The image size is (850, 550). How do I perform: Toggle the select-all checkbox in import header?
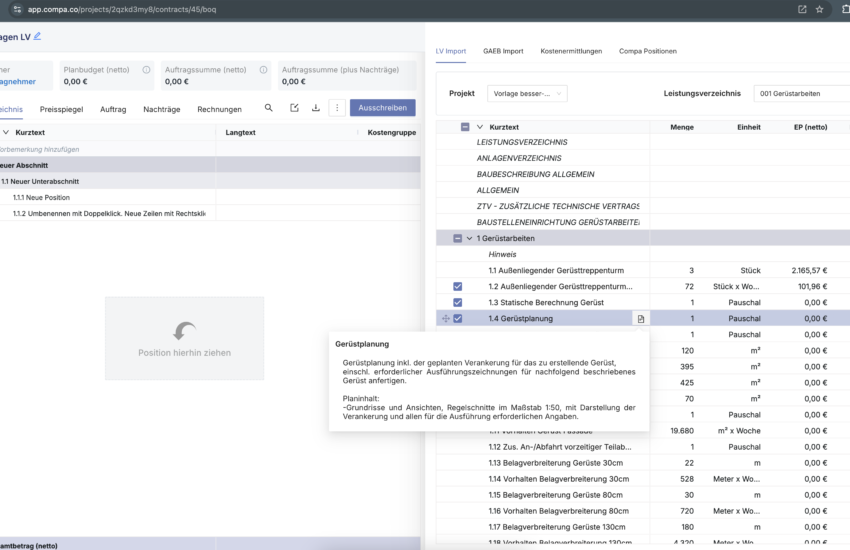point(465,127)
